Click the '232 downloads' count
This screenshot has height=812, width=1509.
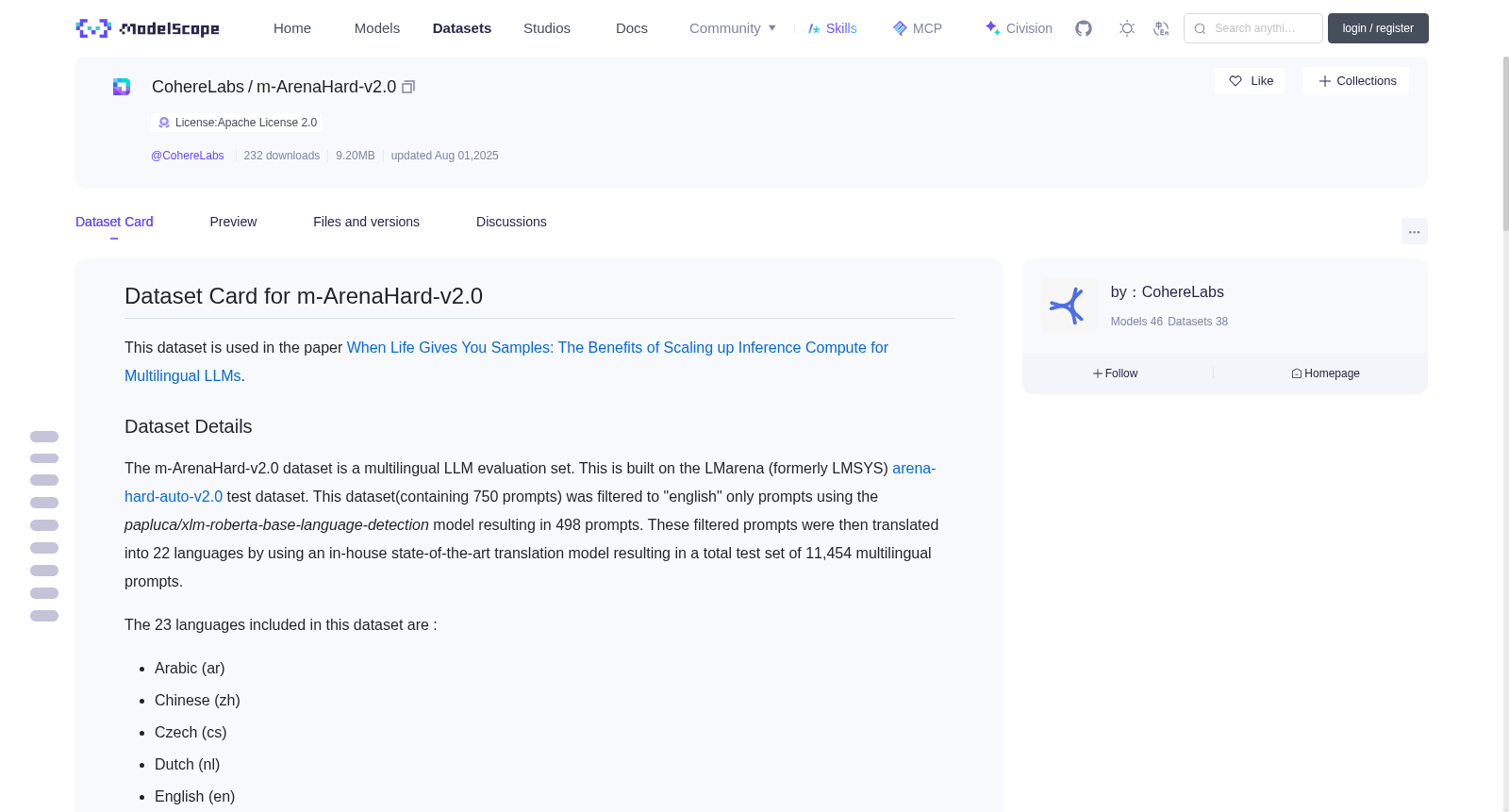[282, 156]
